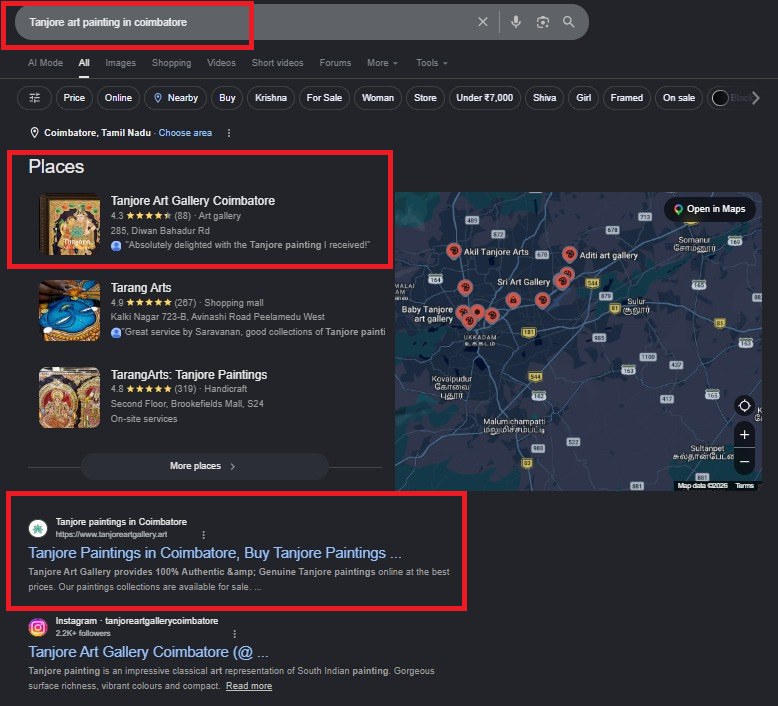The width and height of the screenshot is (778, 706).
Task: Apply the On sale filter chip
Action: (679, 98)
